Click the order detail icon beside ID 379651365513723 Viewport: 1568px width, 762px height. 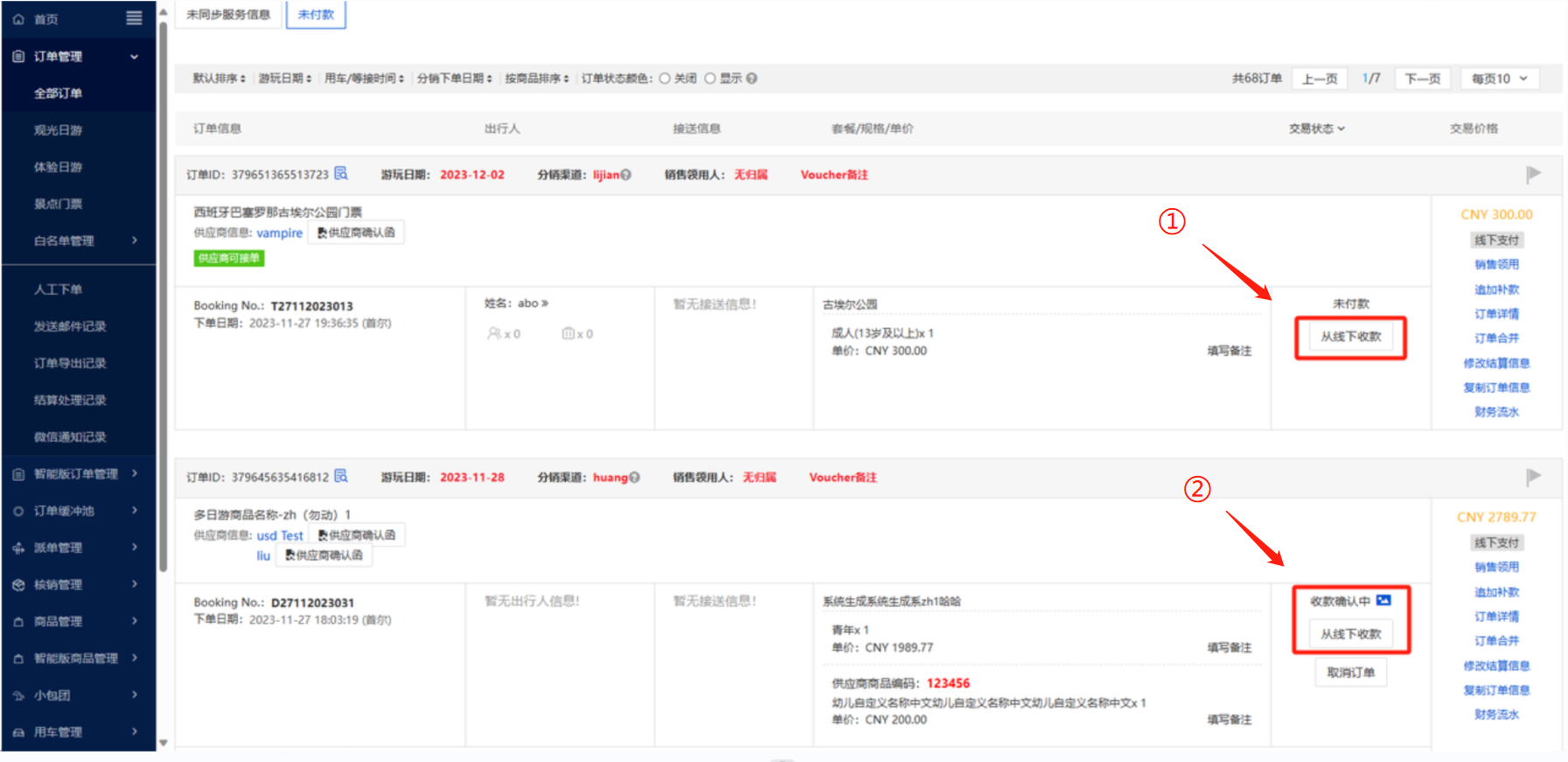click(x=341, y=173)
